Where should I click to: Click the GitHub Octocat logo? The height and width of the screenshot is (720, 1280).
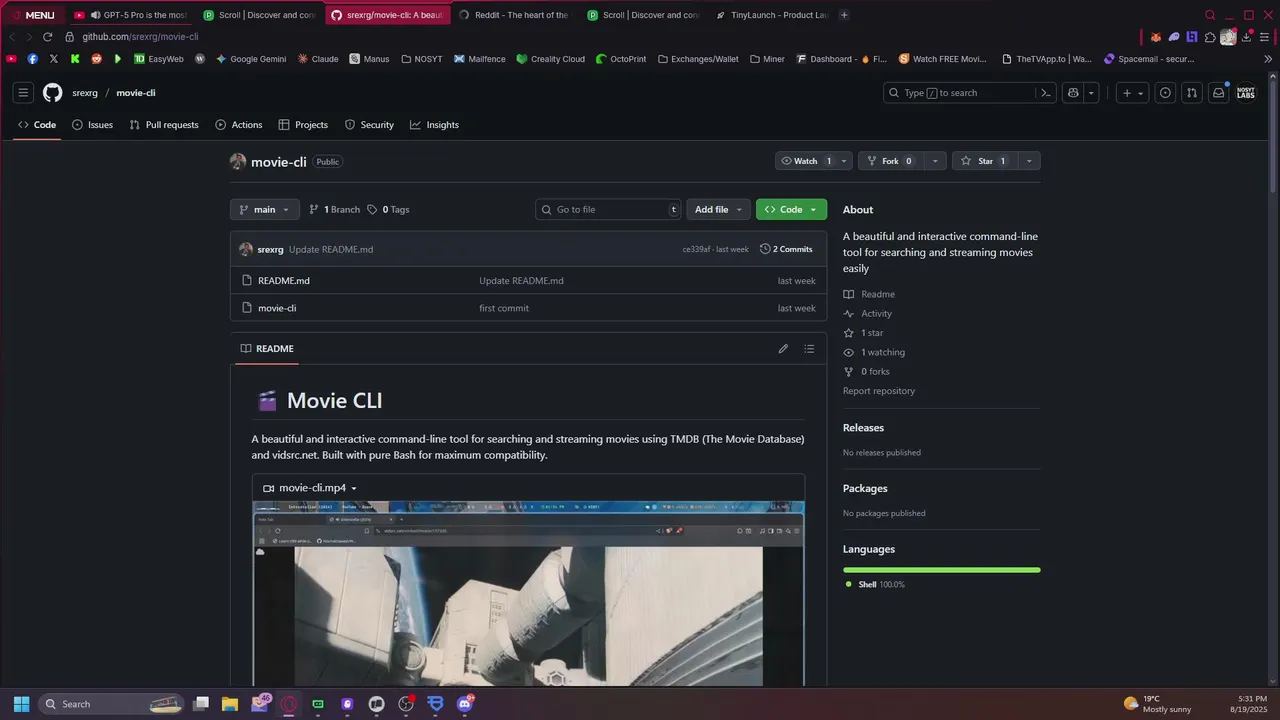[52, 93]
